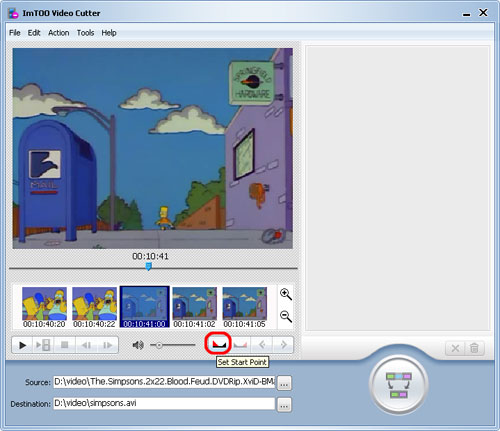Open the File menu

[15, 33]
